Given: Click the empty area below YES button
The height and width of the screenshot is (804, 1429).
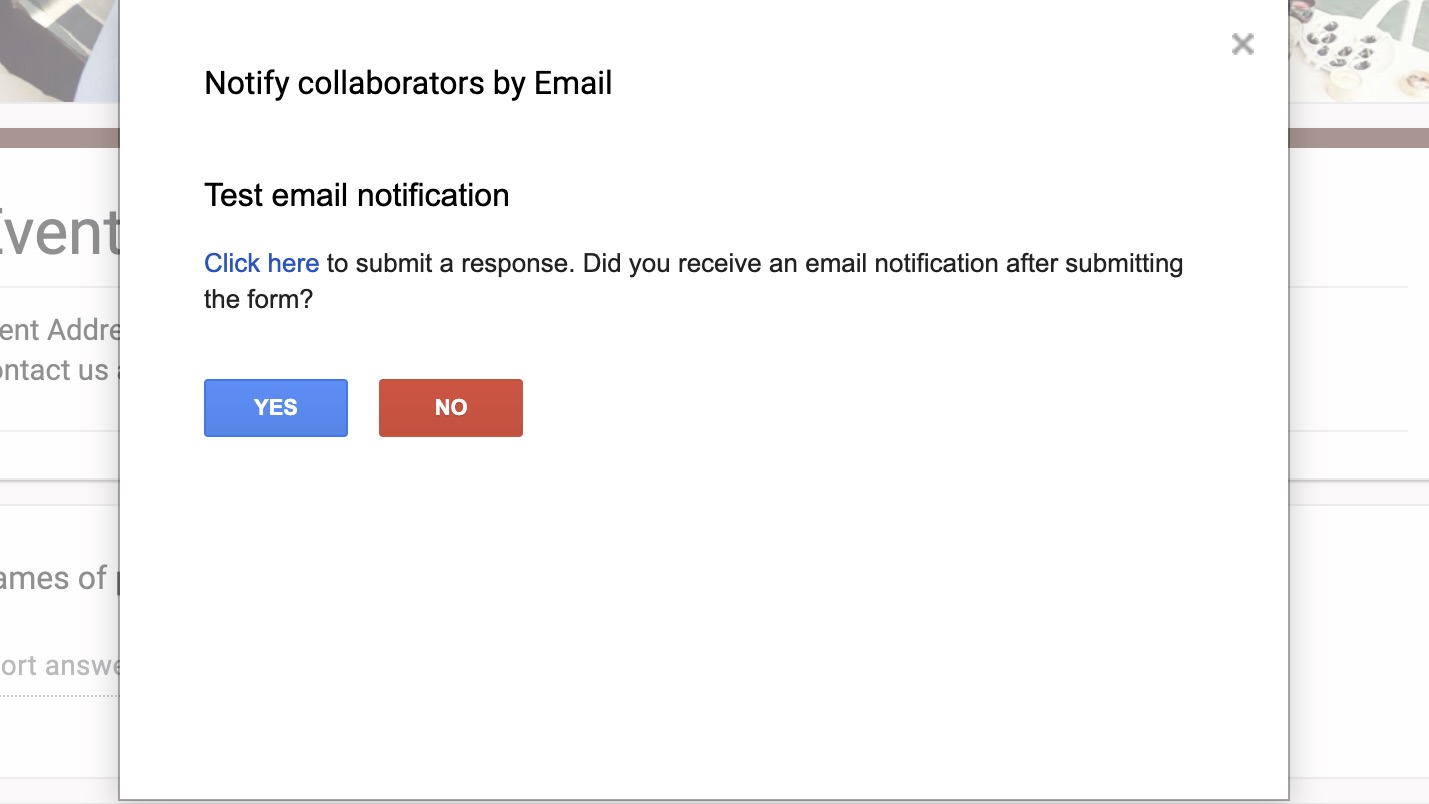Looking at the screenshot, I should click(276, 560).
